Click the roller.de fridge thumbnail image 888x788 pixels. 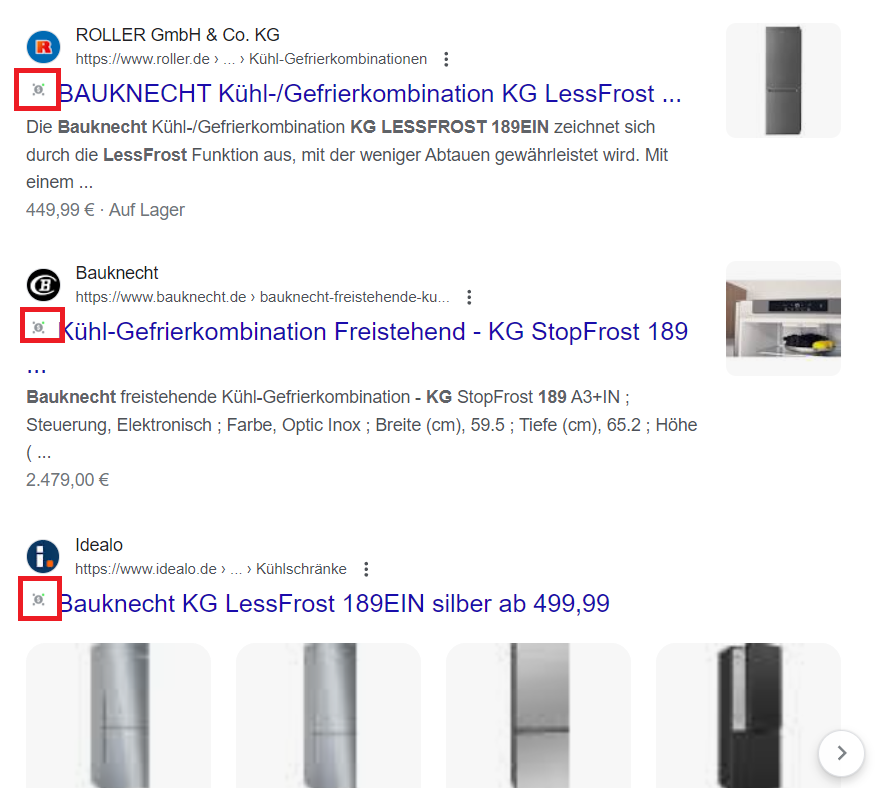[x=783, y=80]
